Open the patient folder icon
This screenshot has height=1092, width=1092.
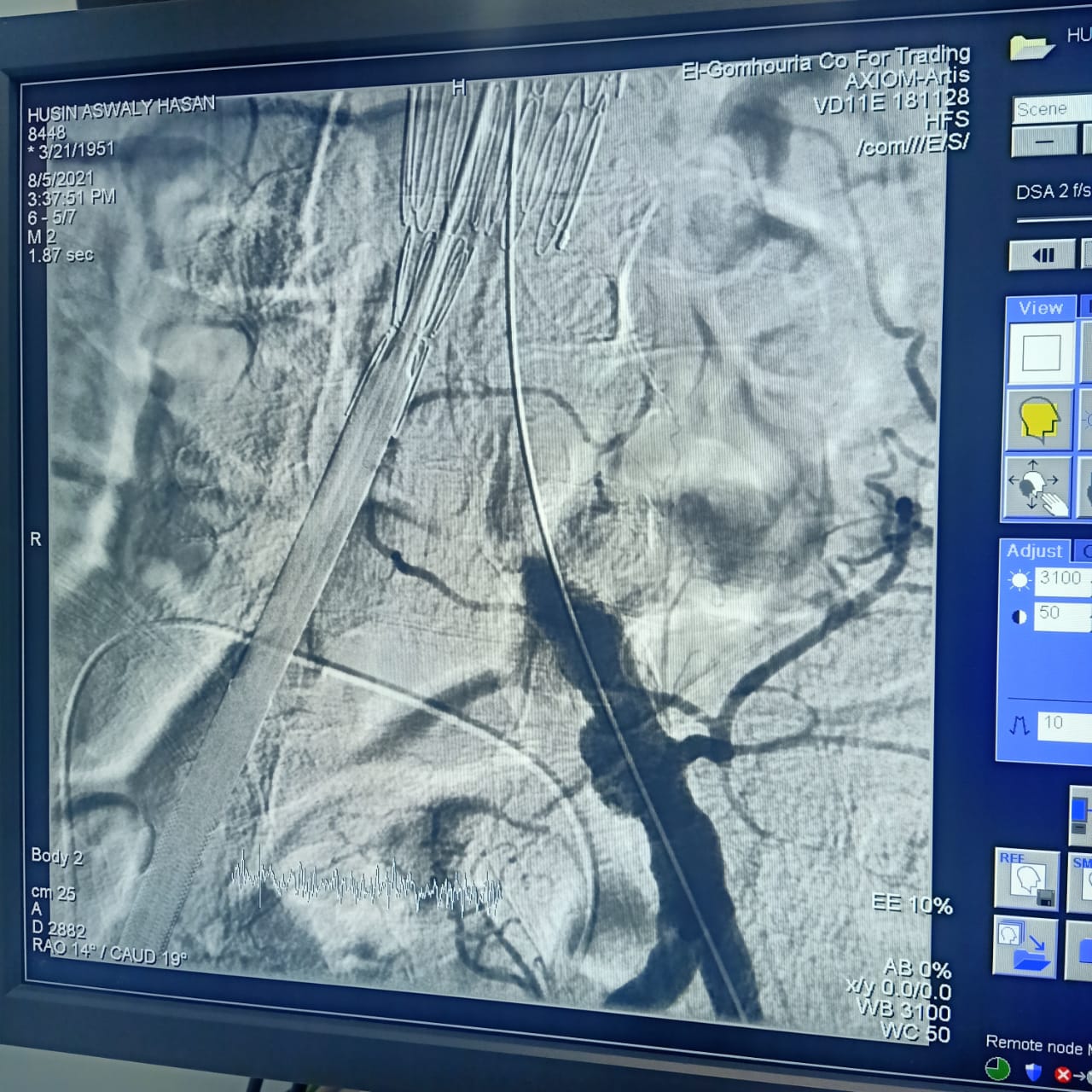coord(1030,46)
